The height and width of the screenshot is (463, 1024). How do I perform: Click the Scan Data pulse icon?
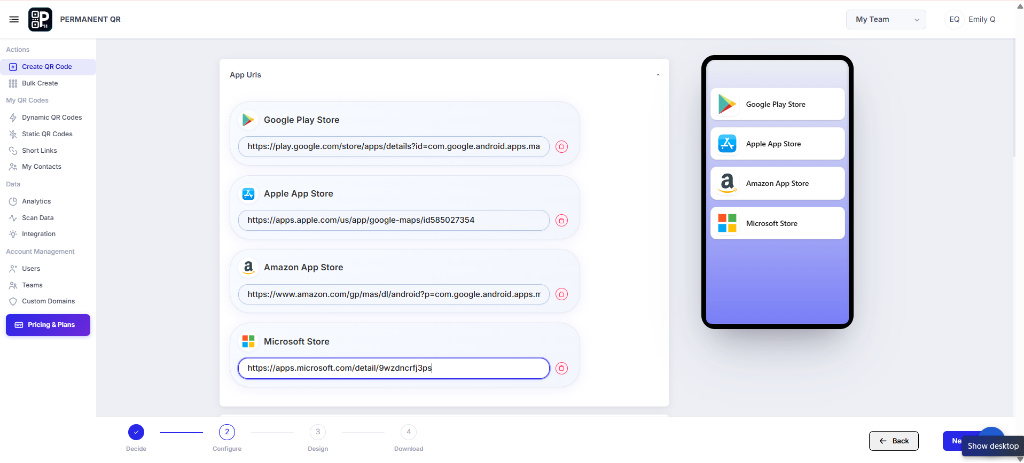point(13,217)
